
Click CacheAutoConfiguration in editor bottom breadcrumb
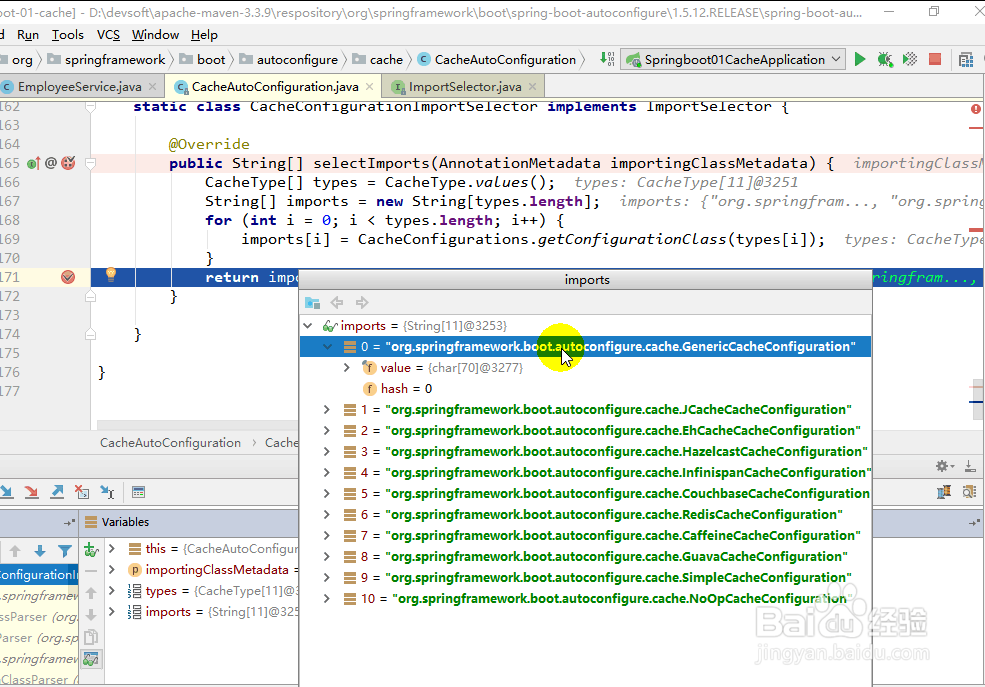[x=170, y=443]
